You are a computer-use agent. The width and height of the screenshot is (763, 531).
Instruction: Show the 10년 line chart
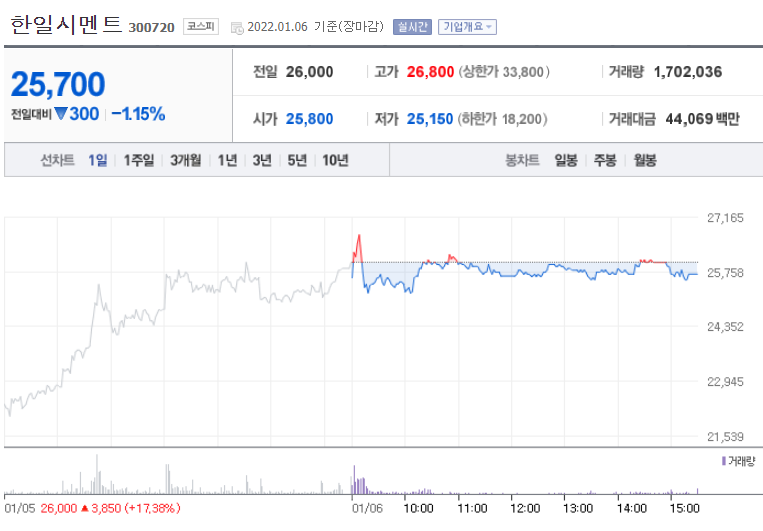click(x=335, y=160)
